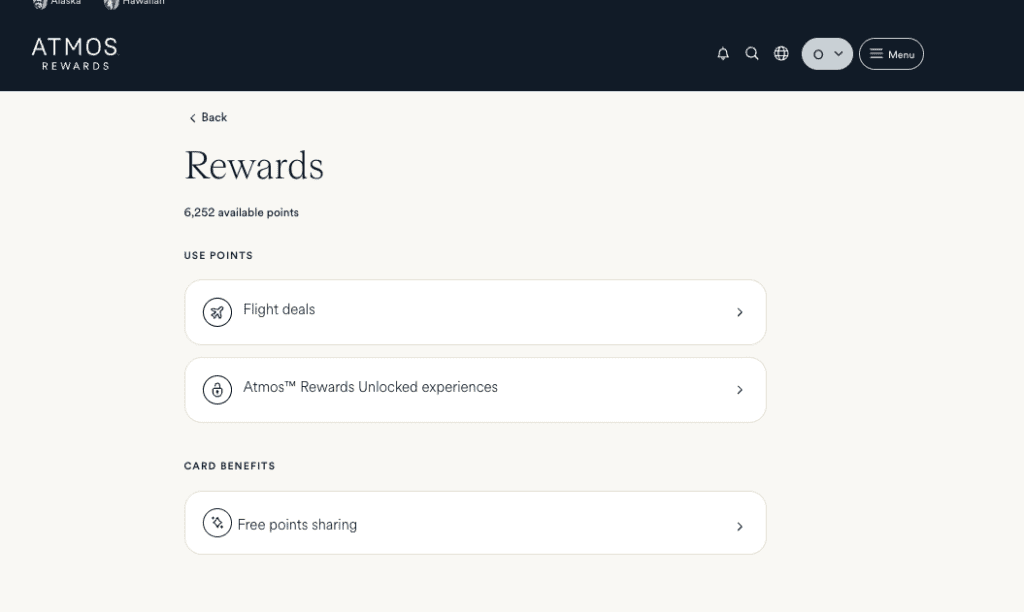Open the notifications bell icon
1024x612 pixels.
pyautogui.click(x=723, y=54)
